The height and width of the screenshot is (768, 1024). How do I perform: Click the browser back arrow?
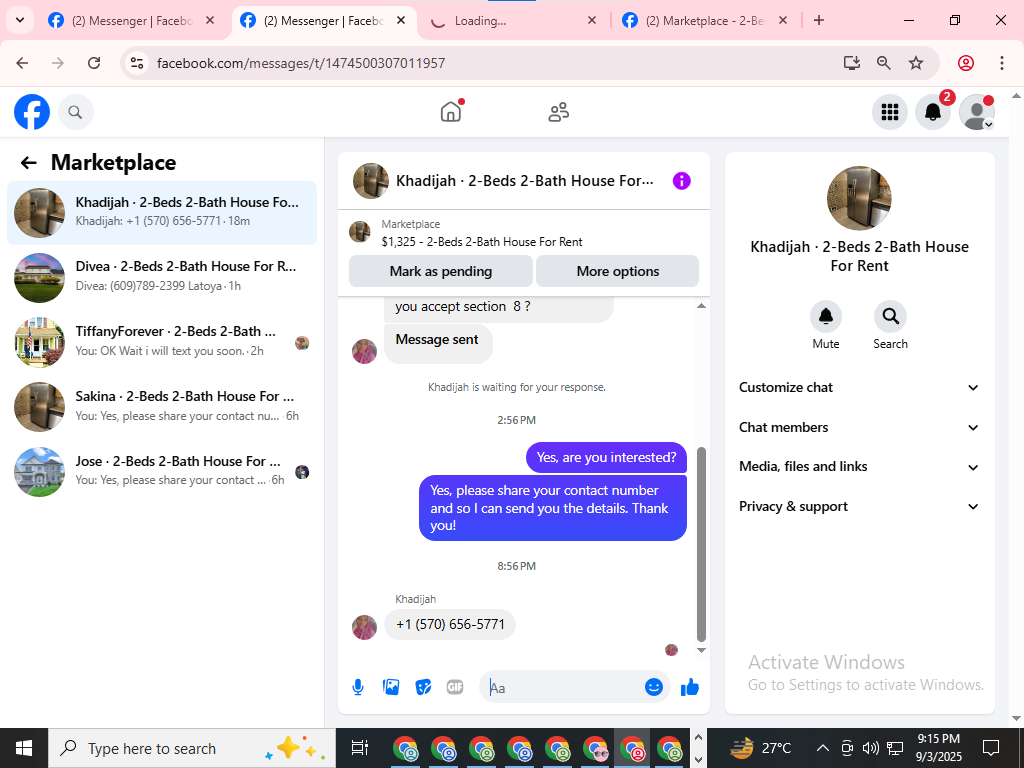pyautogui.click(x=22, y=63)
